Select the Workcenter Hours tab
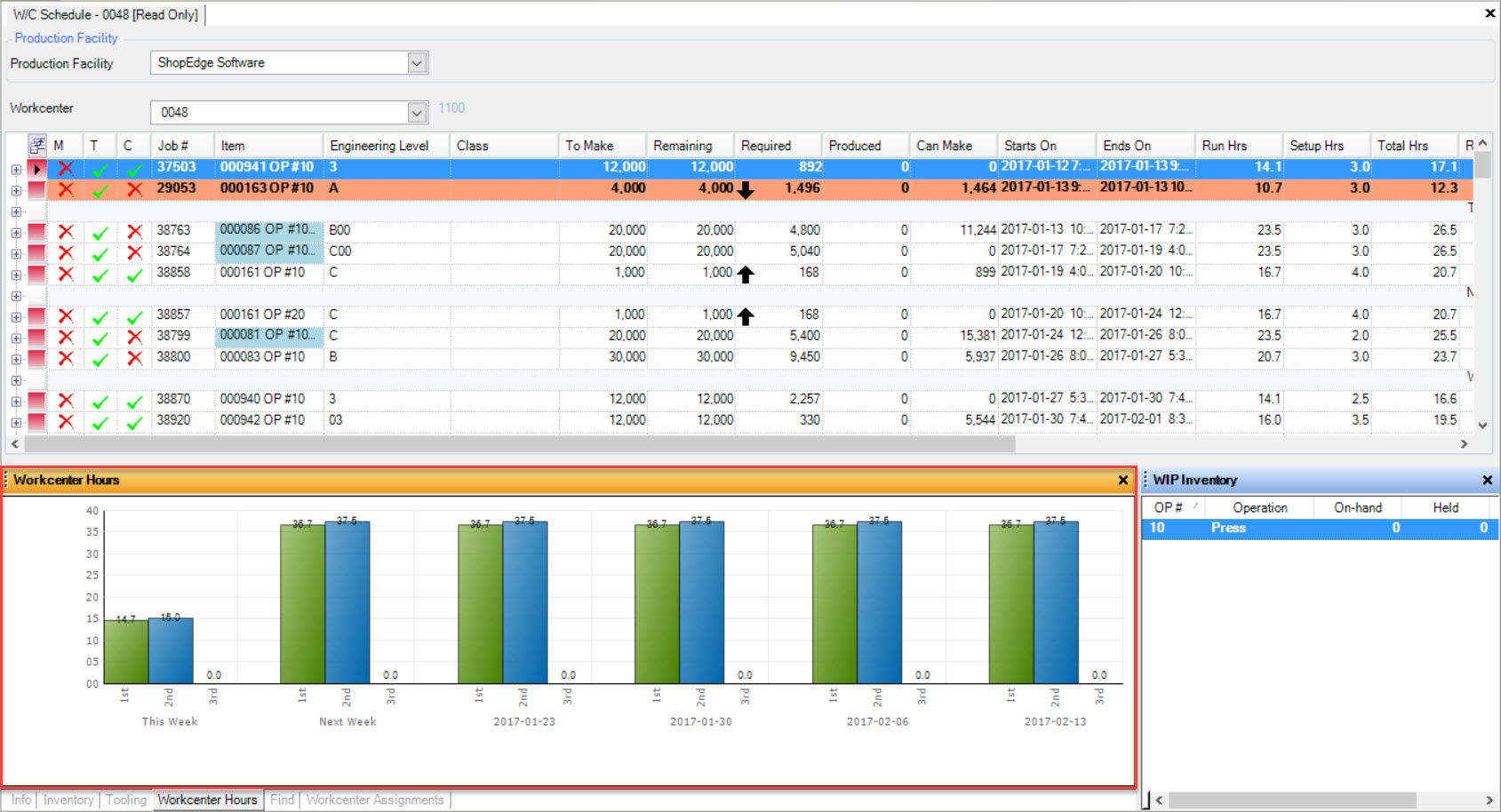The image size is (1501, 812). point(208,800)
